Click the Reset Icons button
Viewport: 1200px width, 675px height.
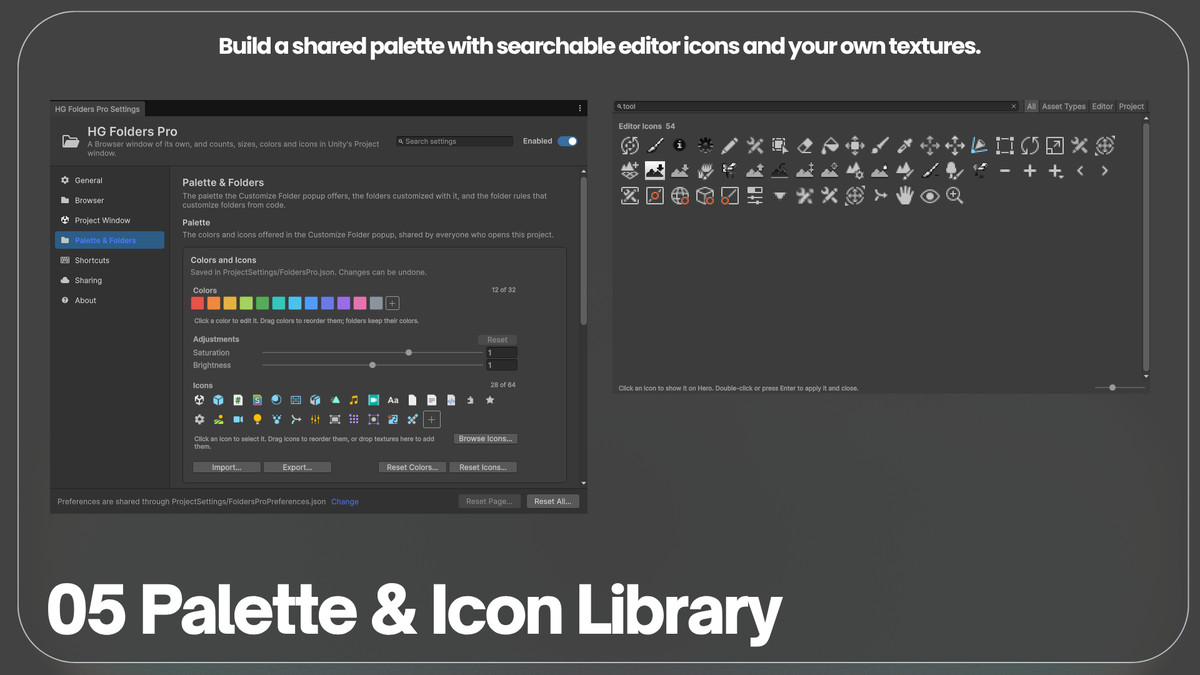(x=482, y=467)
